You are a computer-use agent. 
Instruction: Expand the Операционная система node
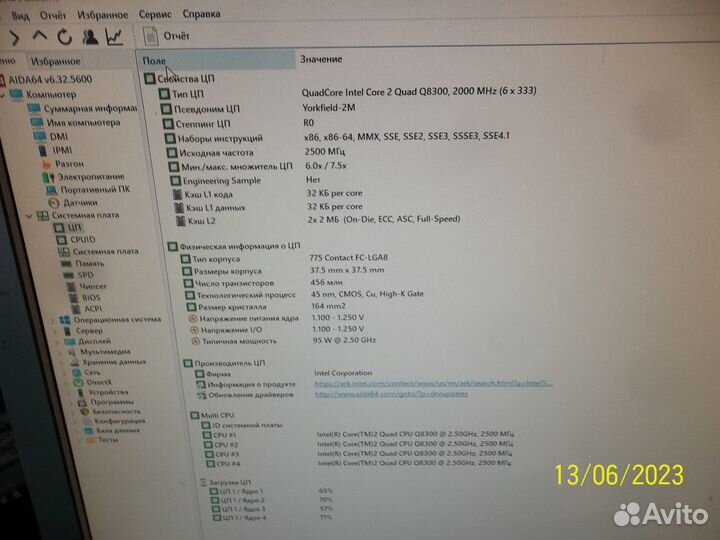pyautogui.click(x=53, y=321)
